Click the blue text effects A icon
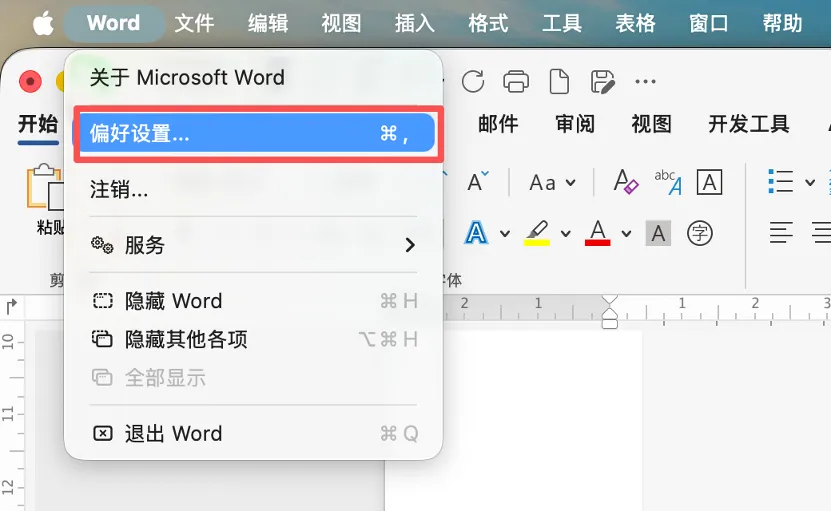 click(x=476, y=233)
